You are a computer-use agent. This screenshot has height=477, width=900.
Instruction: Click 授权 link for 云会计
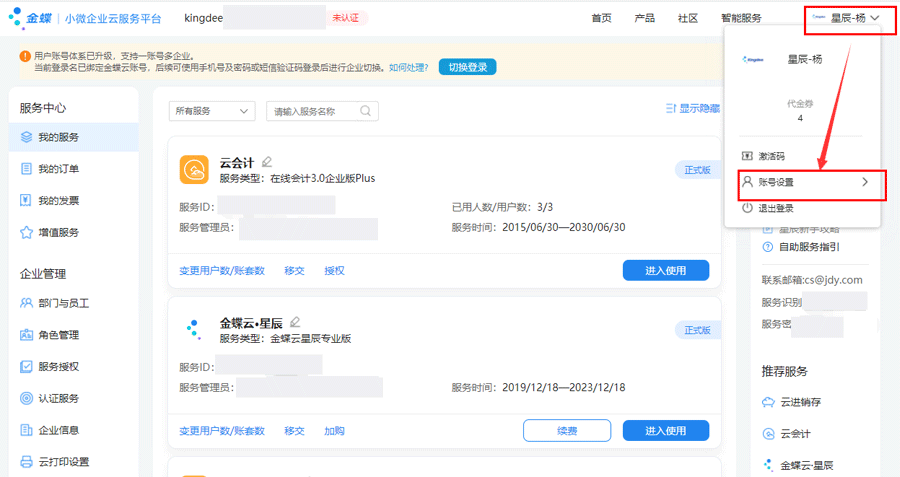tap(334, 270)
